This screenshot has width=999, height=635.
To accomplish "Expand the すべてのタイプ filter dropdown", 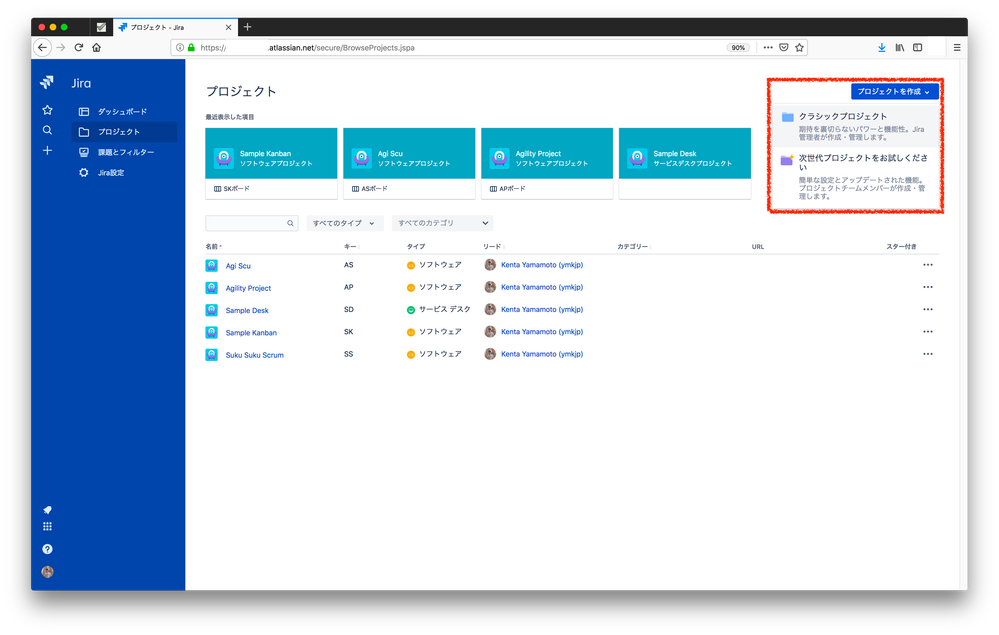I will (x=344, y=224).
